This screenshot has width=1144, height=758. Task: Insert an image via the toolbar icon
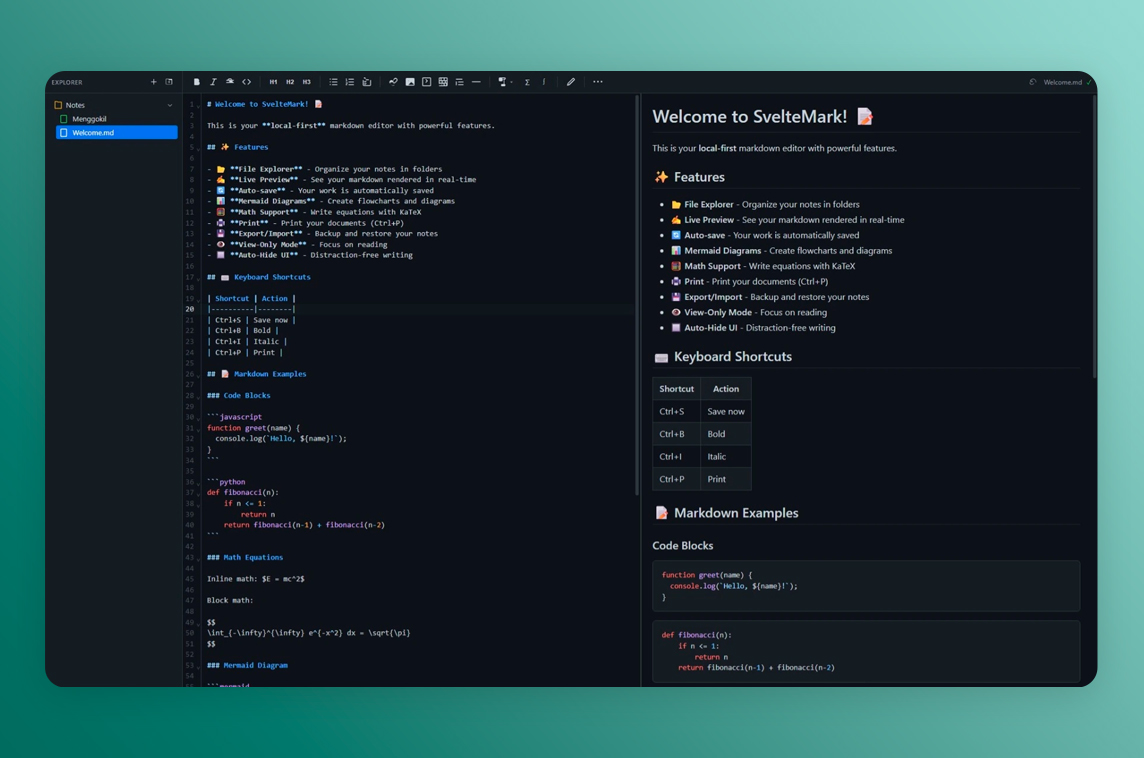pos(410,82)
